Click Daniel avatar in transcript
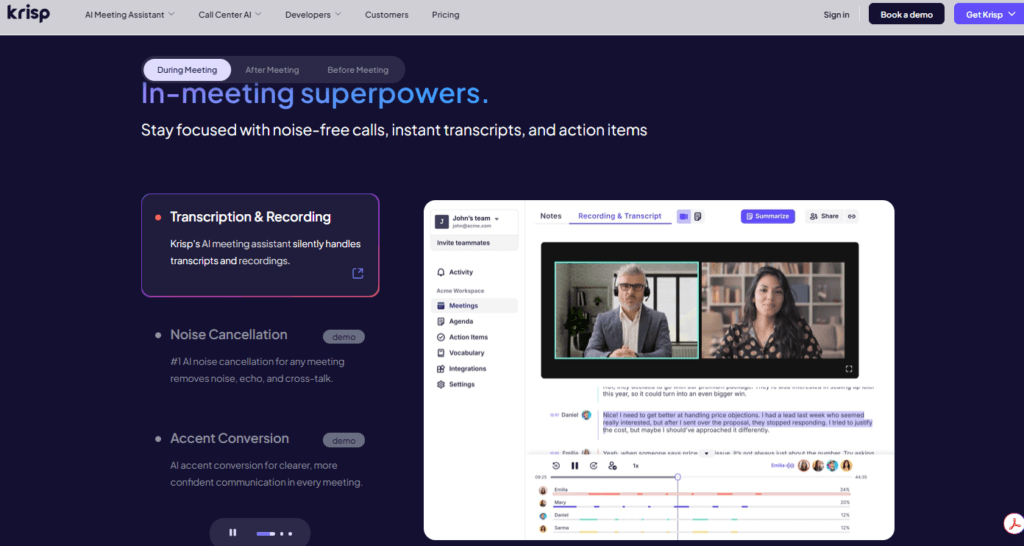This screenshot has width=1024, height=546. [x=586, y=415]
